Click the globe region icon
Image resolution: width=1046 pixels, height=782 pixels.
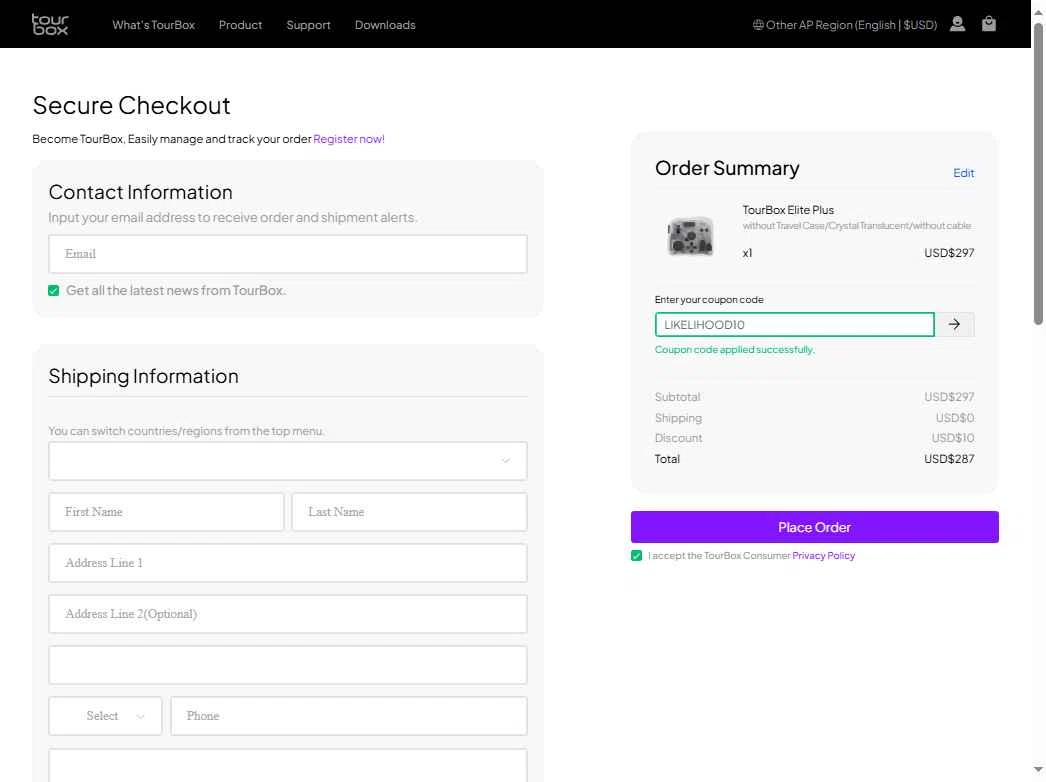758,25
